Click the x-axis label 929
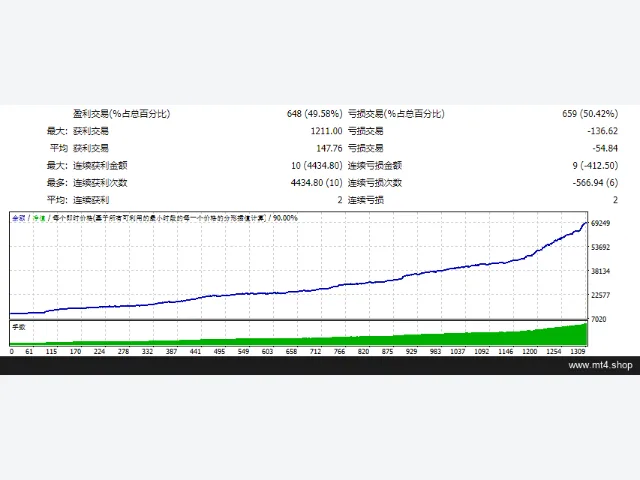Screen dimensions: 640x480 tap(411, 351)
